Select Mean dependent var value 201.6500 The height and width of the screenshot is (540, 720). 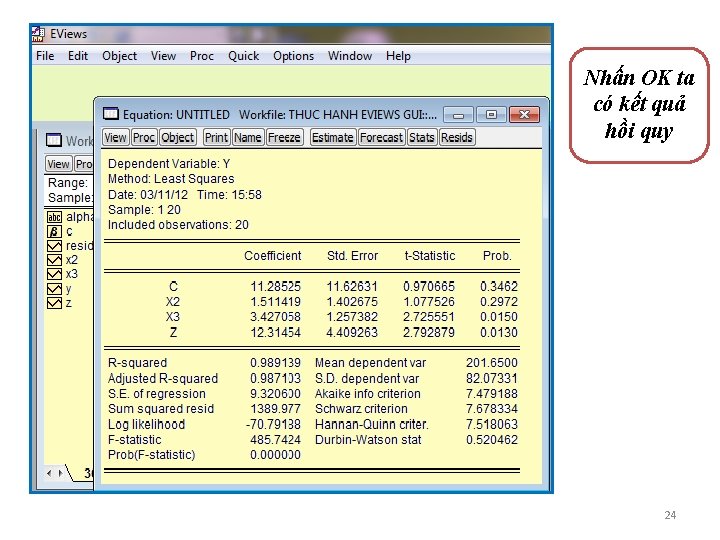[x=492, y=363]
